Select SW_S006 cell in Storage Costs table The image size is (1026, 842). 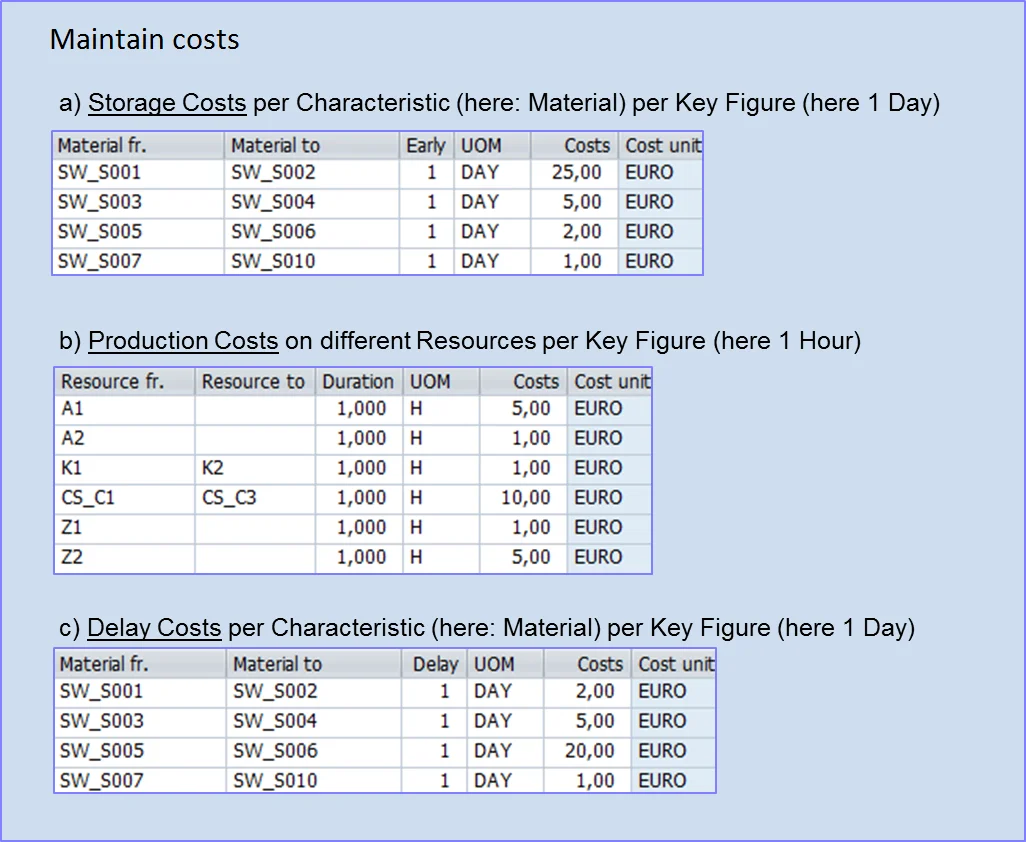tap(312, 232)
